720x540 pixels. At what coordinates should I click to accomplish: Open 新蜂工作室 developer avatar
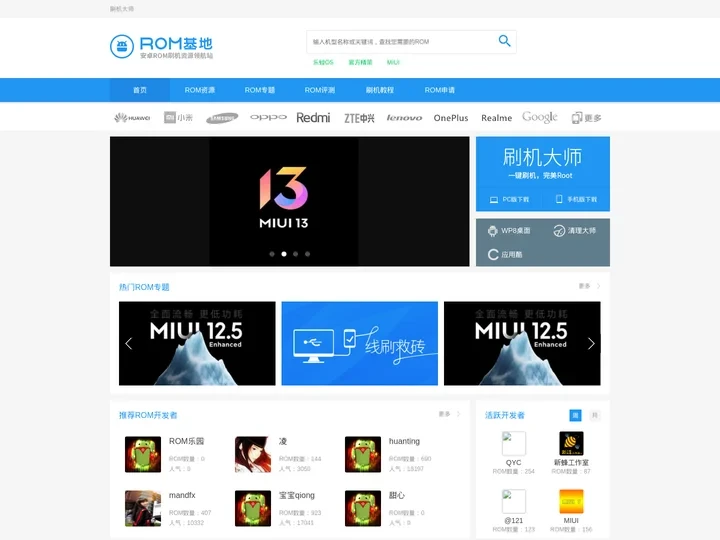tap(571, 443)
